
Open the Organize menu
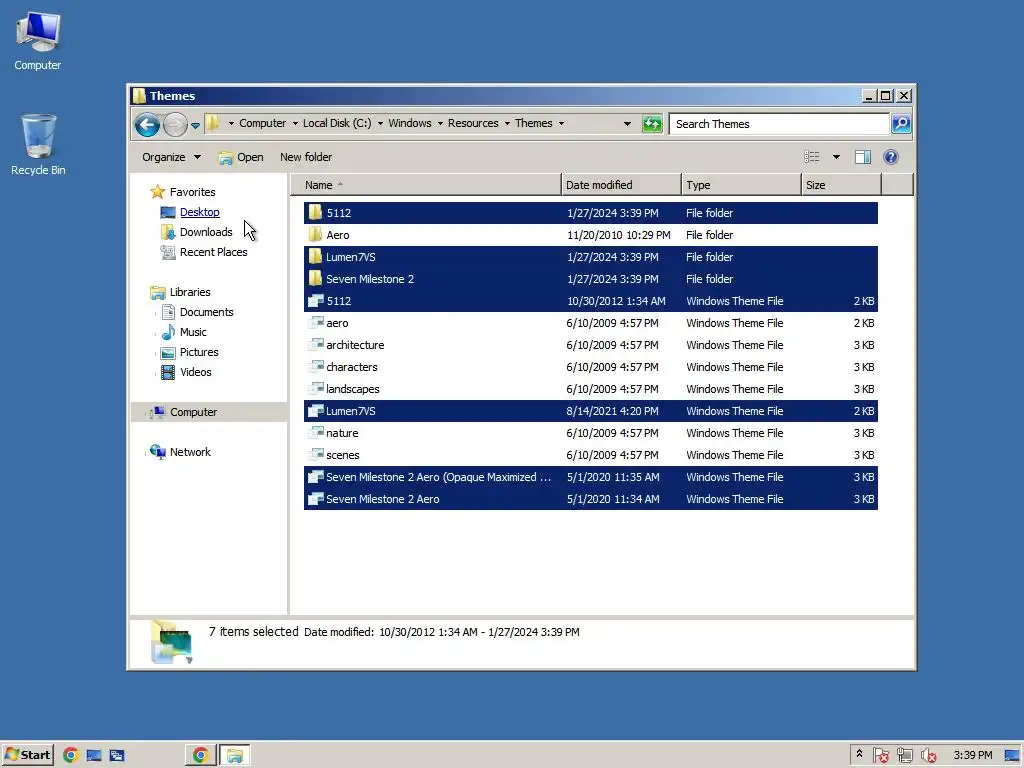[171, 157]
